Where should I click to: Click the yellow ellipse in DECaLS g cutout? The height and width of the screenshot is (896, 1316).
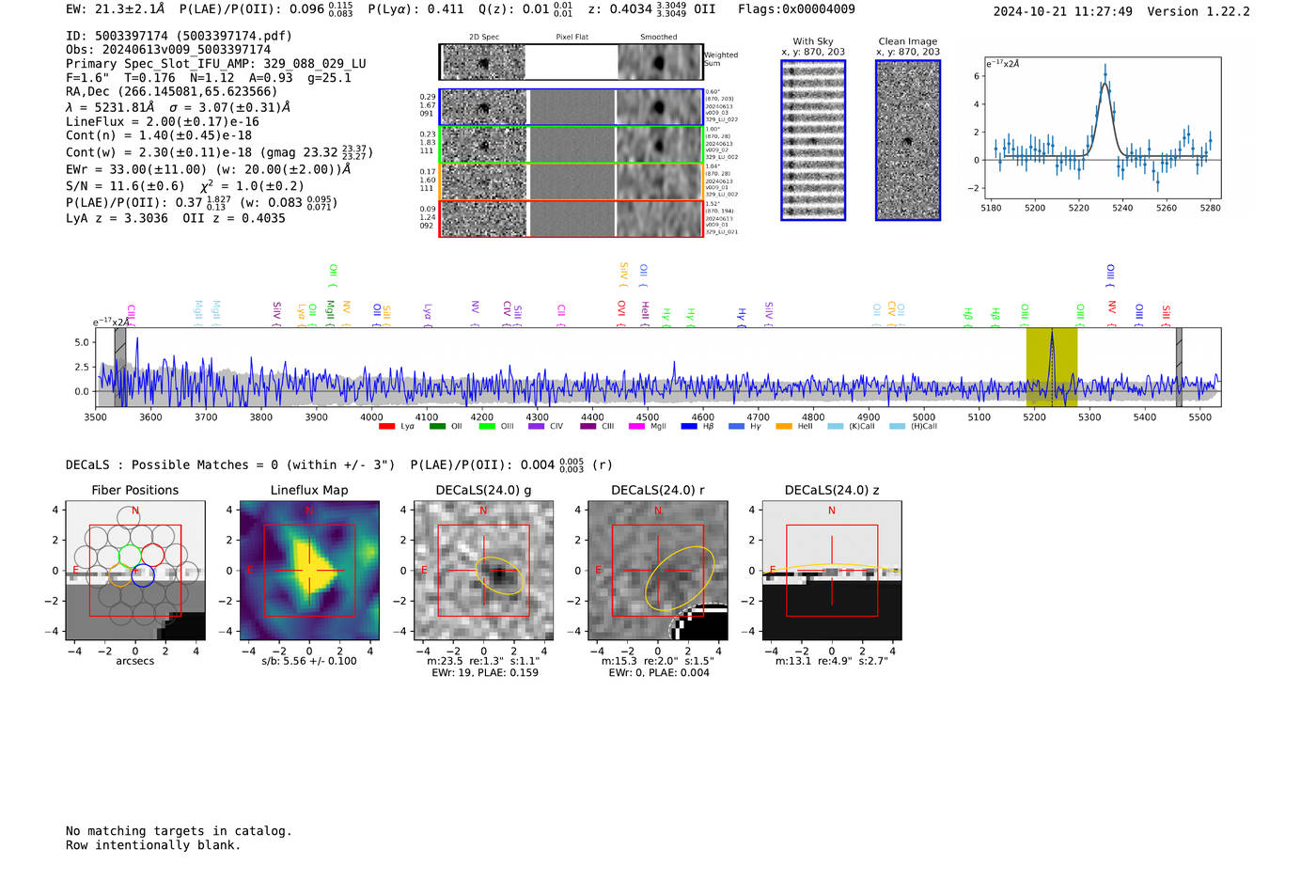[500, 574]
